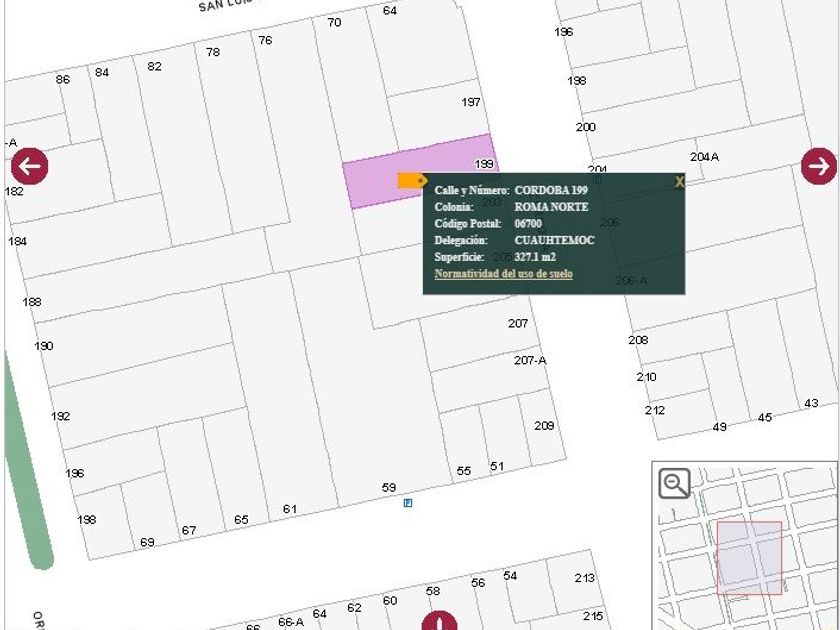The width and height of the screenshot is (840, 630).
Task: Click lot number 207
Action: [518, 323]
